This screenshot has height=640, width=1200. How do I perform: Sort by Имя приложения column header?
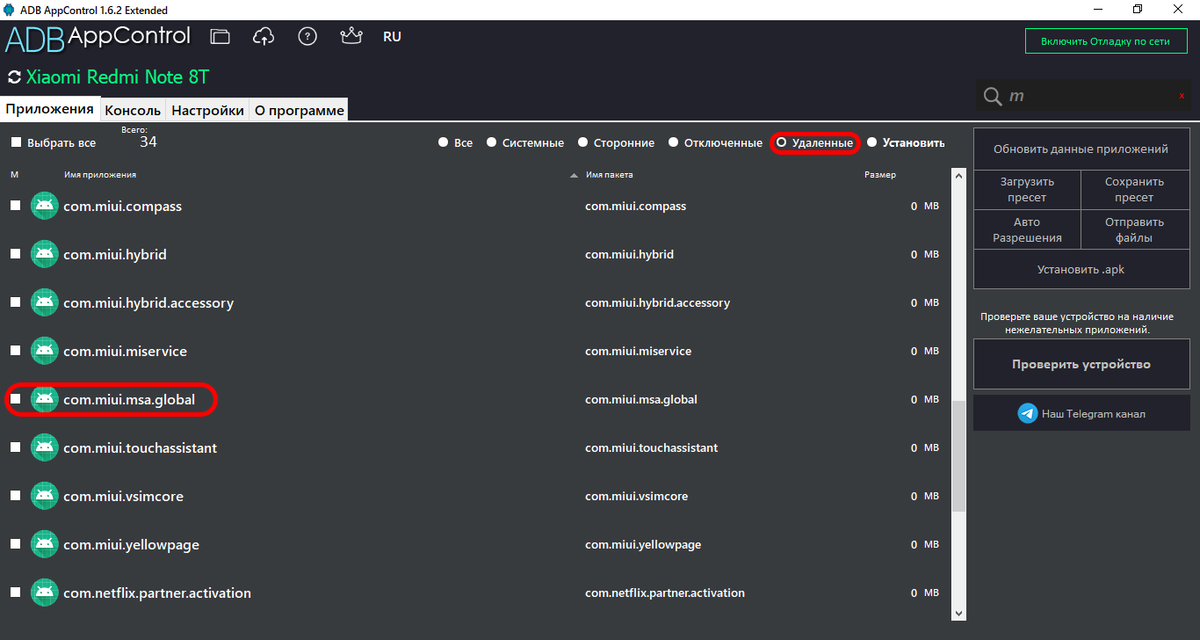99,175
